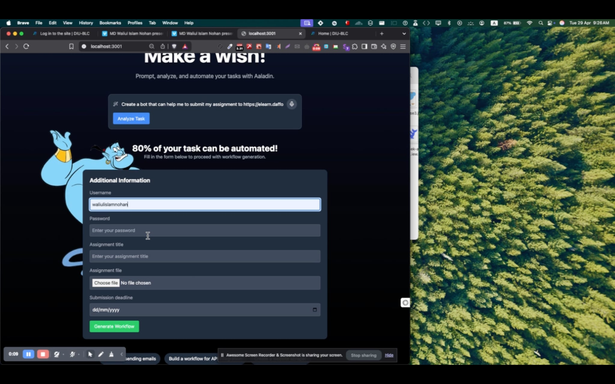Open the Bookmarks menu
615x384 pixels.
[110, 23]
